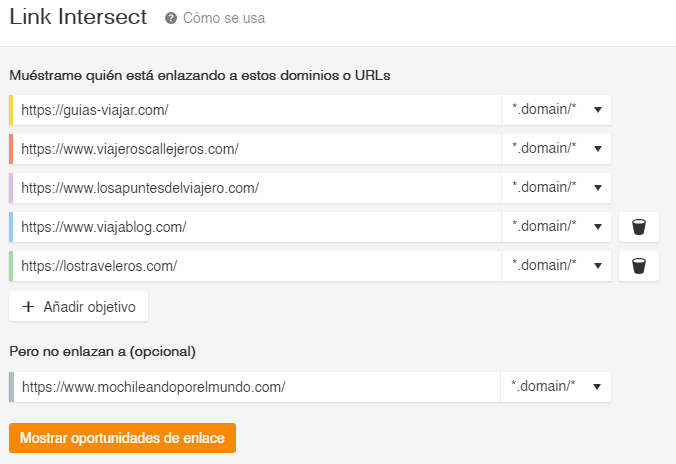The image size is (676, 464).
Task: Open the mode dropdown for guias-viajar.com
Action: [556, 110]
